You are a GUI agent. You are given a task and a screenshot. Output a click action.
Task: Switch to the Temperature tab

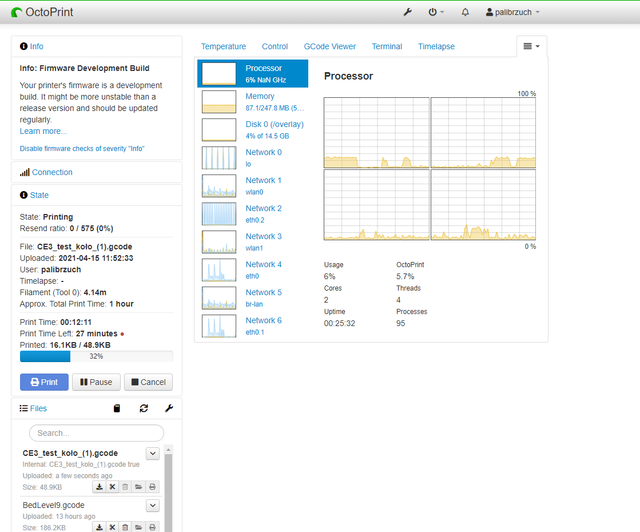[x=223, y=47]
